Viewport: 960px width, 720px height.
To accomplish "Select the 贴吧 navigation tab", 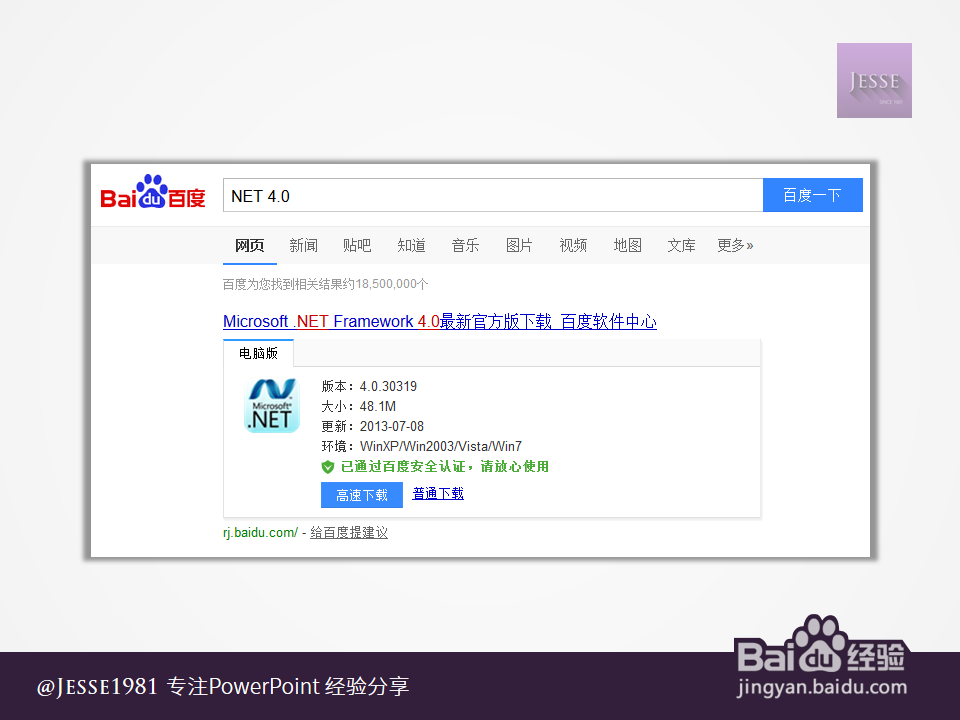I will [357, 245].
